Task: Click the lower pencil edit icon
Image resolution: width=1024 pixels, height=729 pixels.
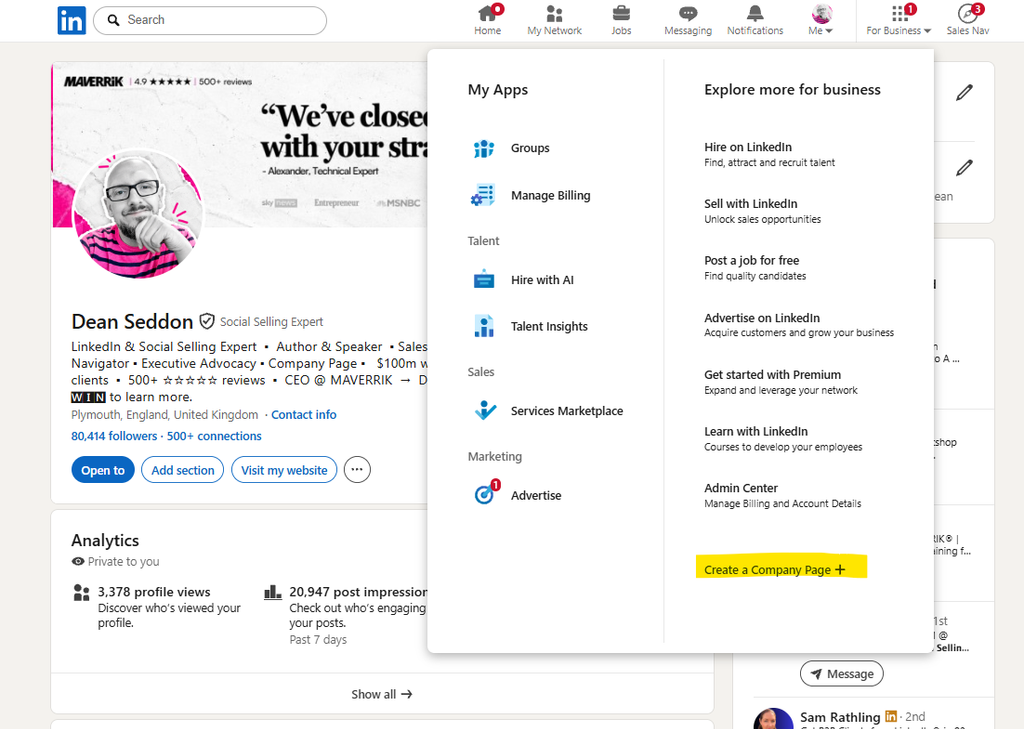Action: tap(965, 168)
